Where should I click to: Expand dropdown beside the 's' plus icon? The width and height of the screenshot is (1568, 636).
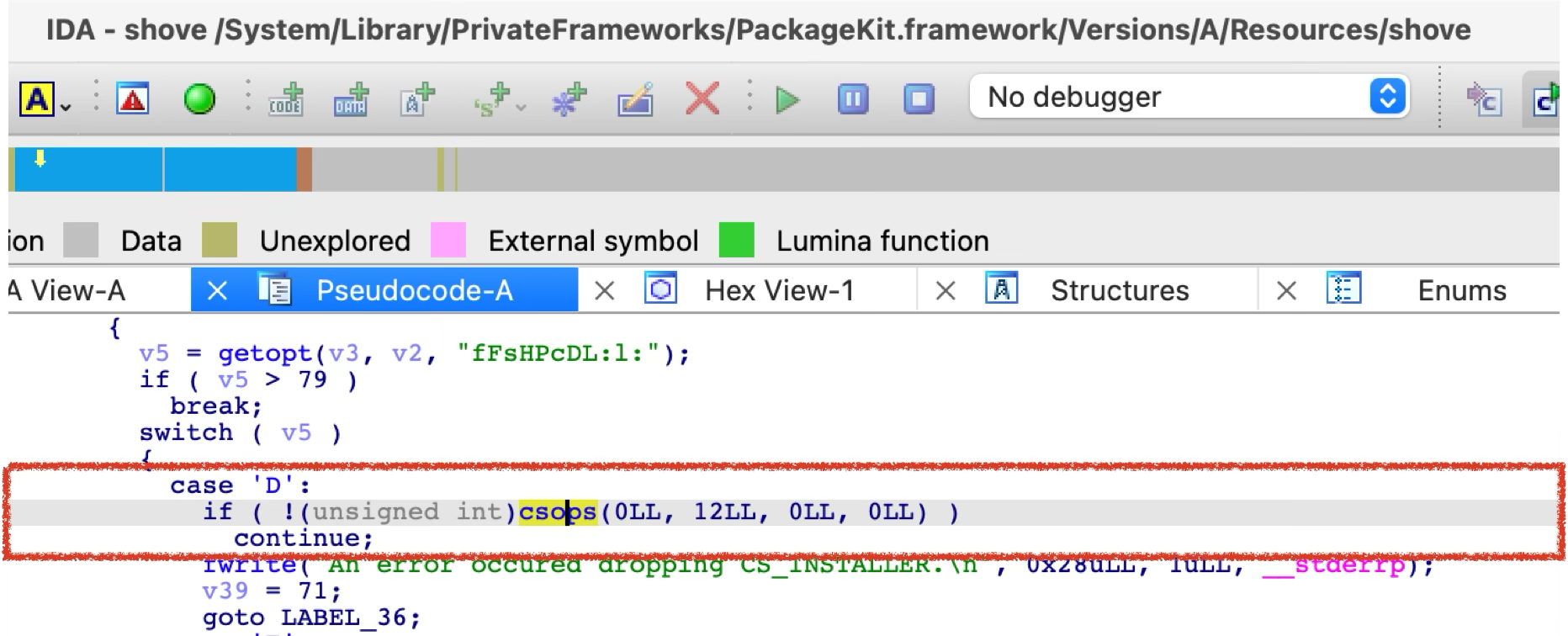click(522, 107)
